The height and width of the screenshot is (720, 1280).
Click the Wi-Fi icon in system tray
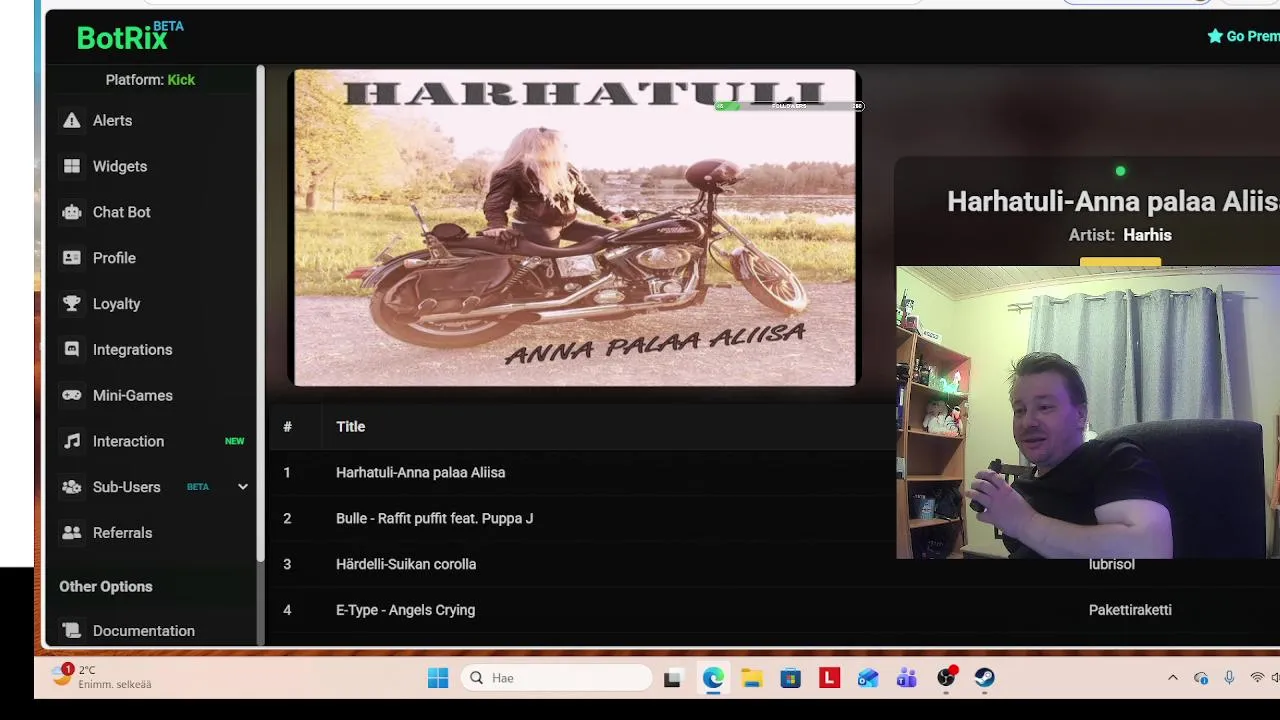1257,678
